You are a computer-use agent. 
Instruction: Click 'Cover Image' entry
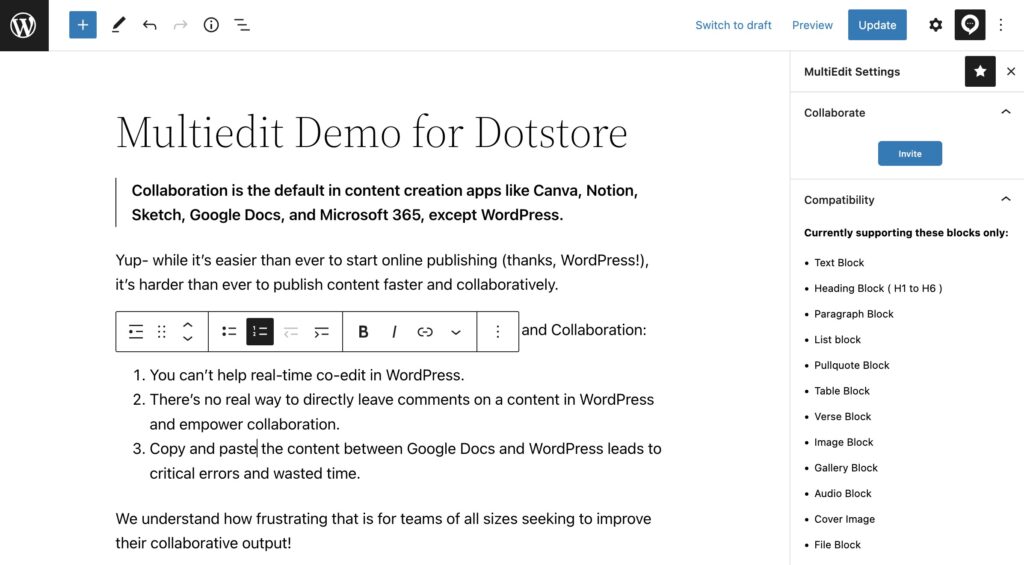pos(844,519)
